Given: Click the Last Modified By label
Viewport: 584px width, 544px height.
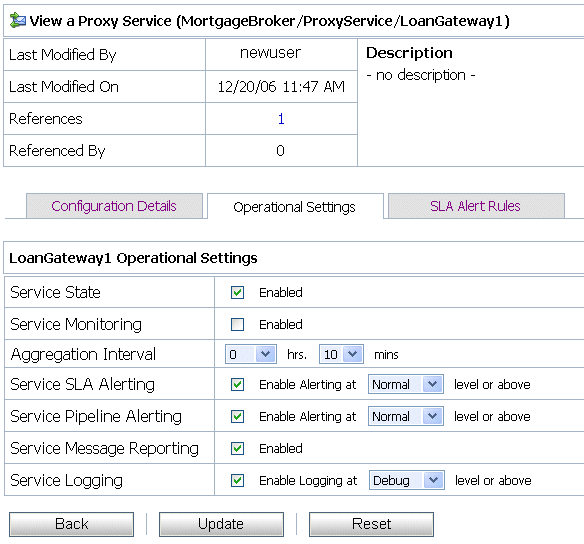Looking at the screenshot, I should point(63,55).
